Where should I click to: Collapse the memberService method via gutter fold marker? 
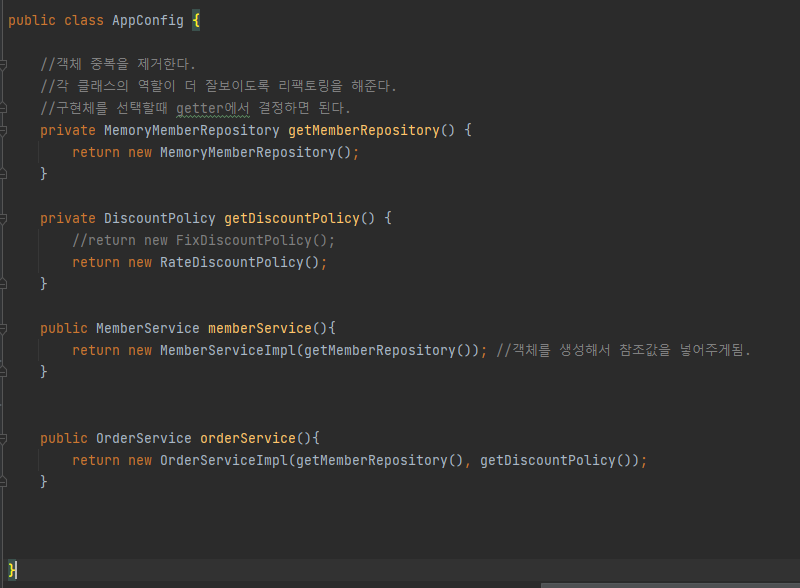(x=3, y=328)
